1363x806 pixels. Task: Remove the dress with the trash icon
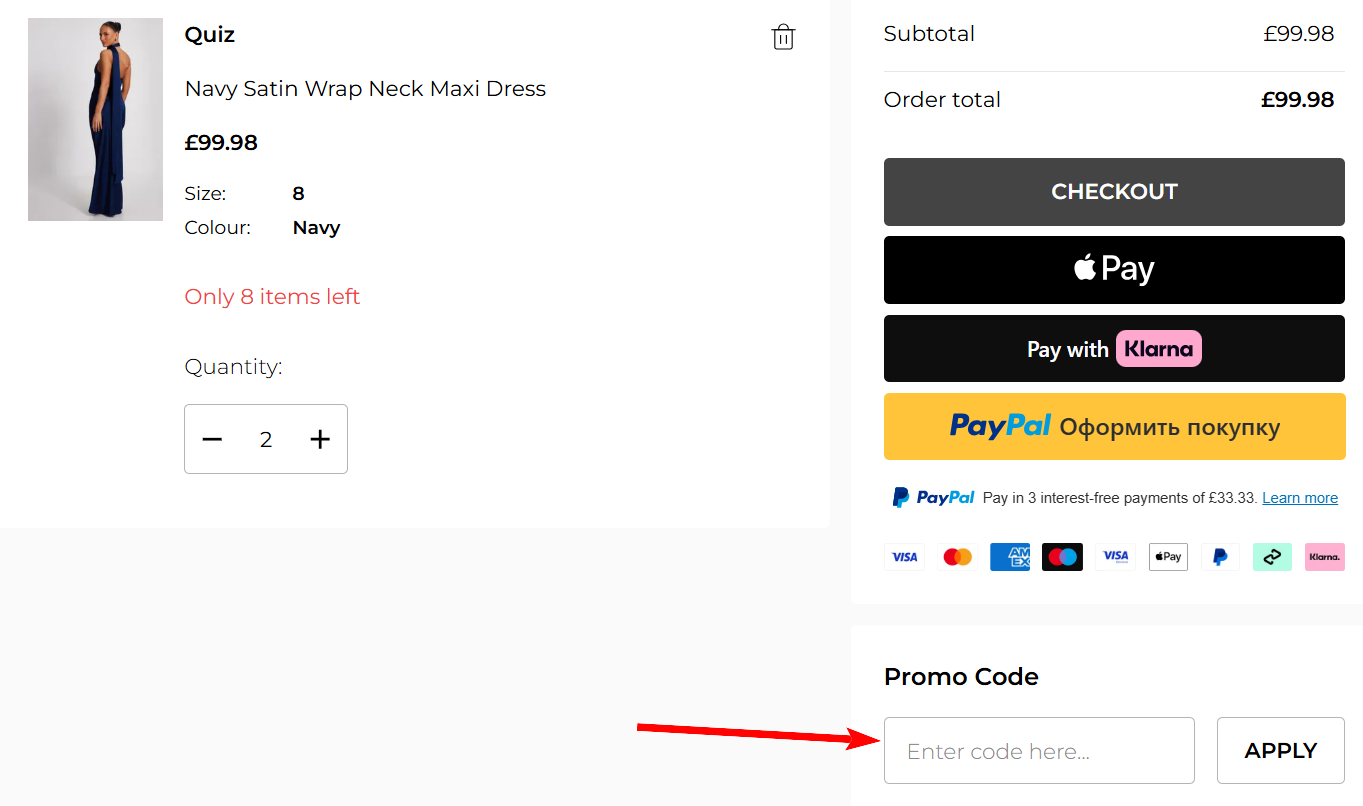pyautogui.click(x=783, y=37)
